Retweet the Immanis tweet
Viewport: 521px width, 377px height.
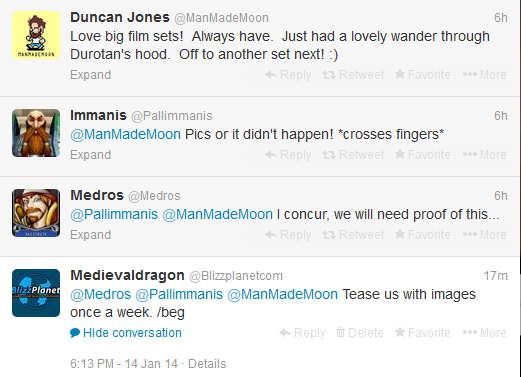tap(353, 155)
